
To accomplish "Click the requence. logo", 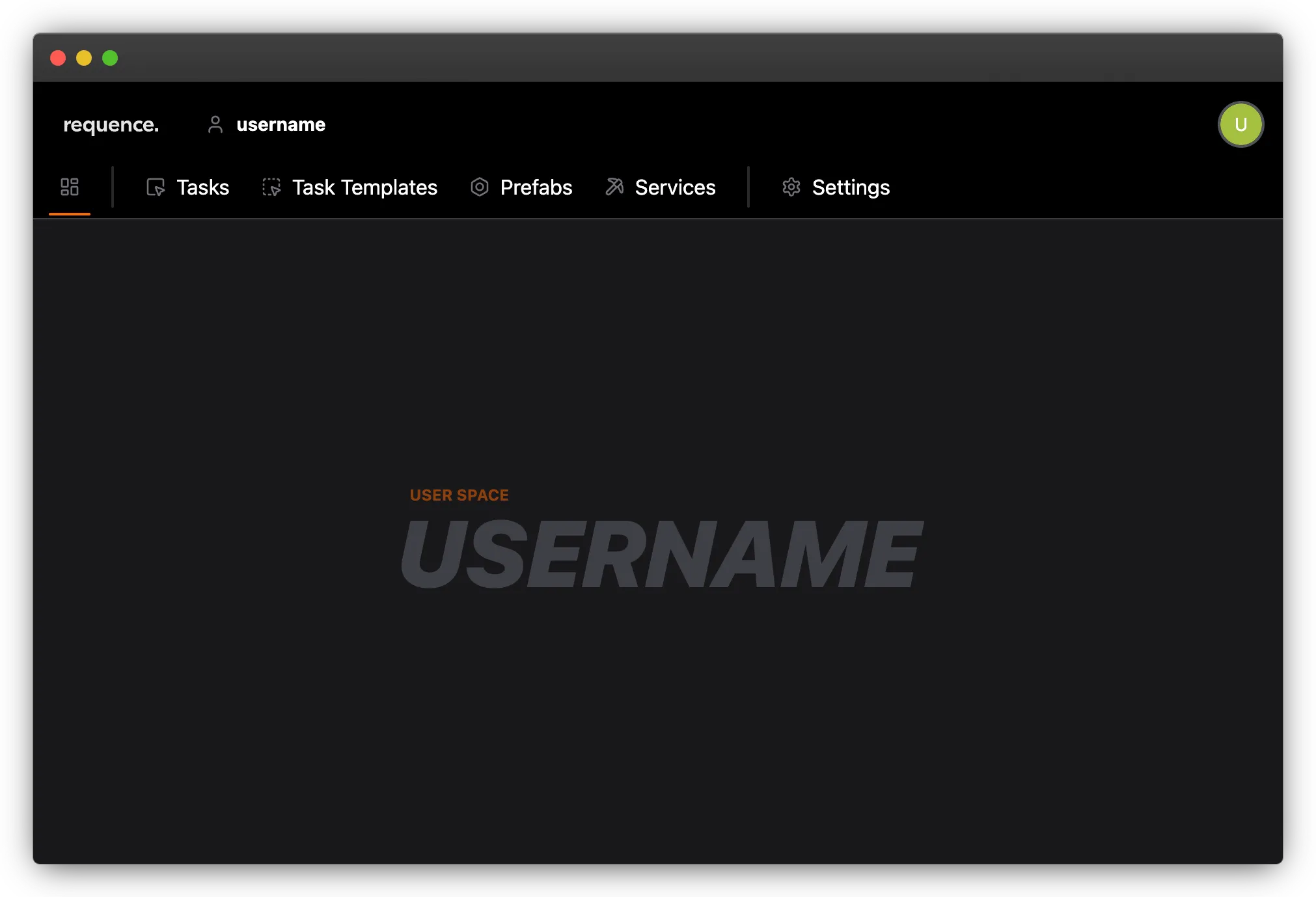I will coord(110,124).
